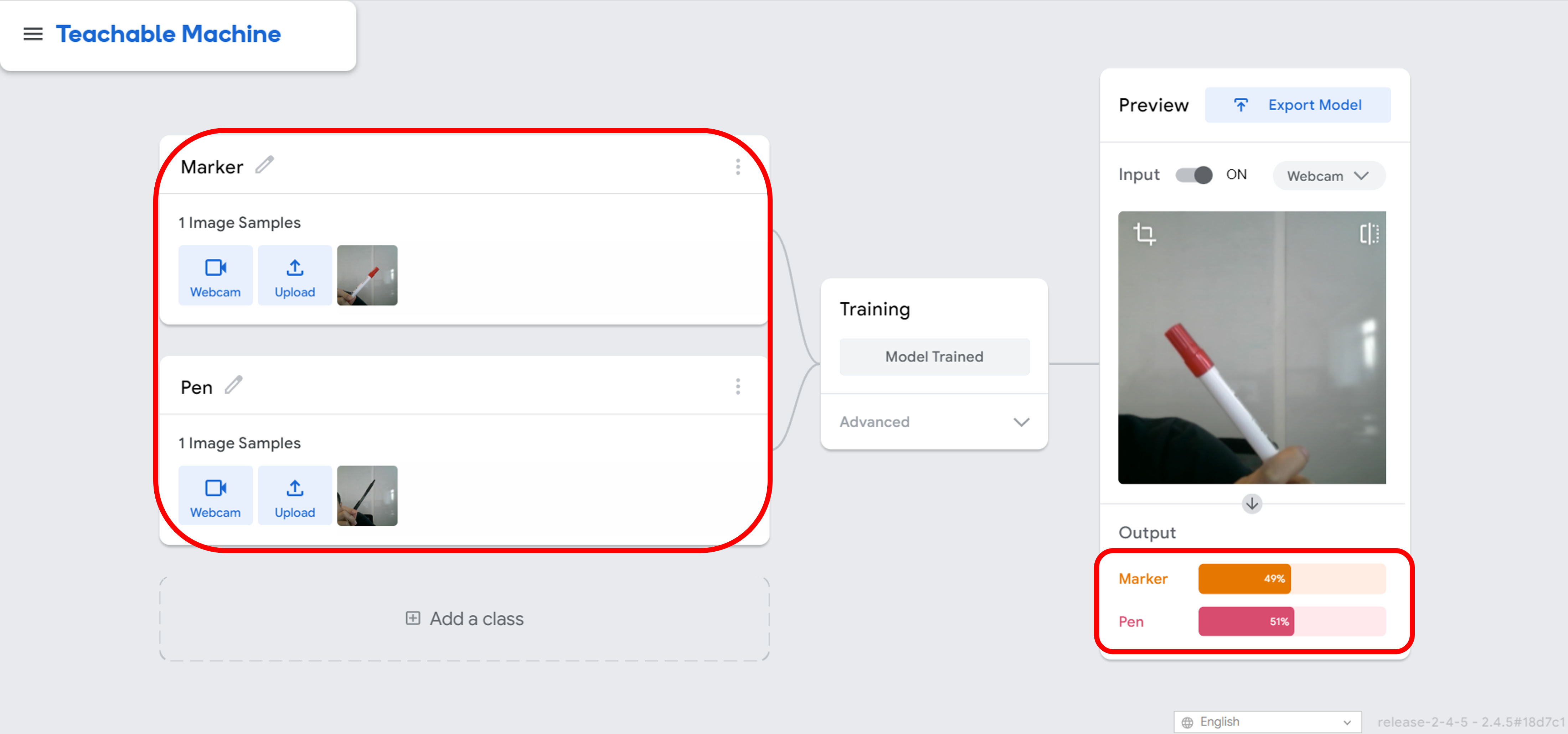Click the flip icon on webcam preview
Image resolution: width=1568 pixels, height=734 pixels.
(1369, 234)
